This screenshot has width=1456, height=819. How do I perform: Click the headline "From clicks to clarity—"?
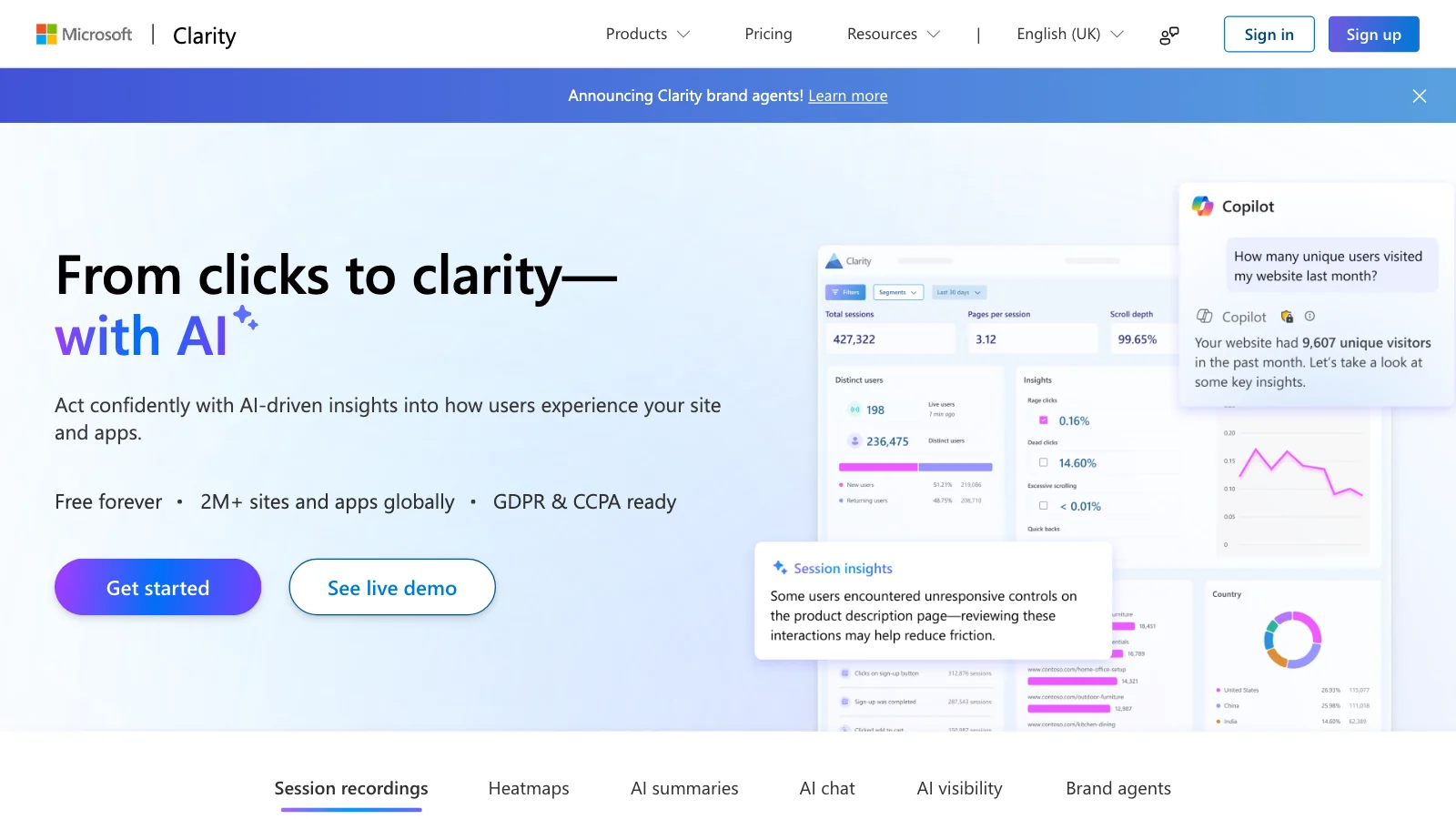(337, 276)
